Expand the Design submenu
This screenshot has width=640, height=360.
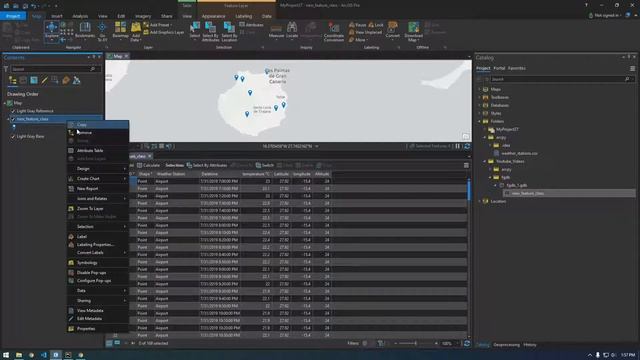coord(98,169)
